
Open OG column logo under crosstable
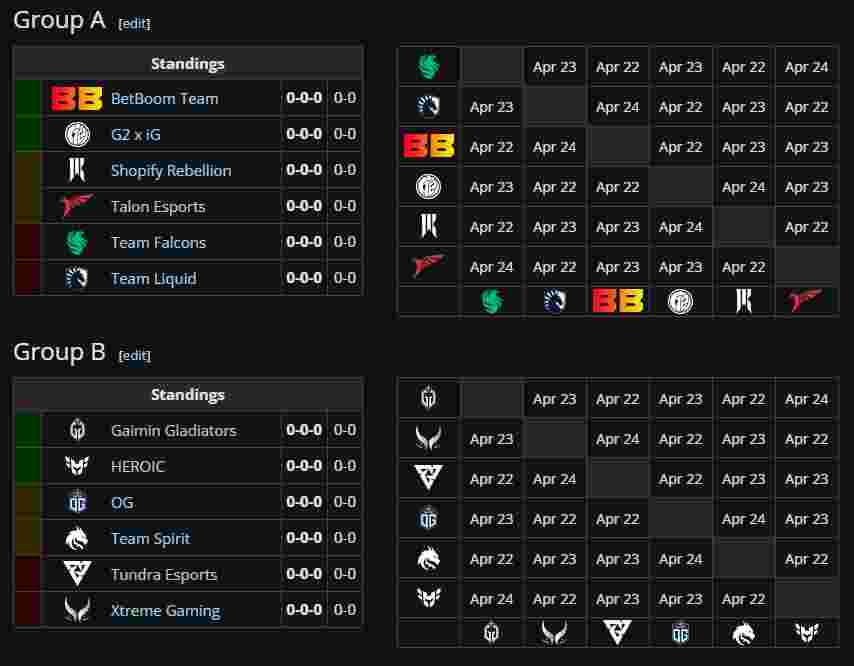point(680,633)
